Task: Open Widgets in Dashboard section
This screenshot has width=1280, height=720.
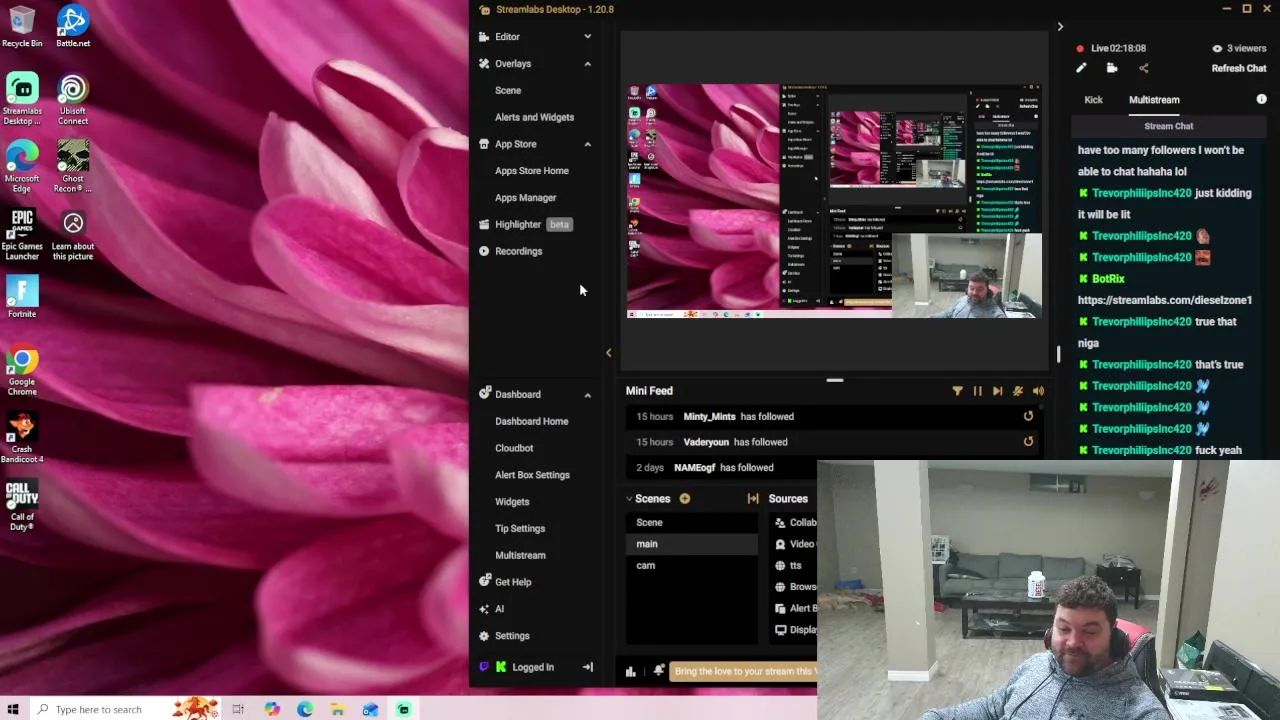Action: (512, 502)
